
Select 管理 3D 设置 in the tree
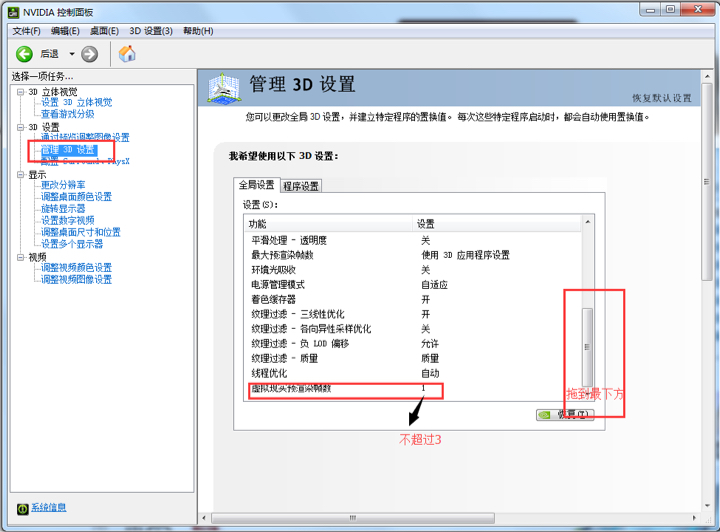[x=68, y=150]
